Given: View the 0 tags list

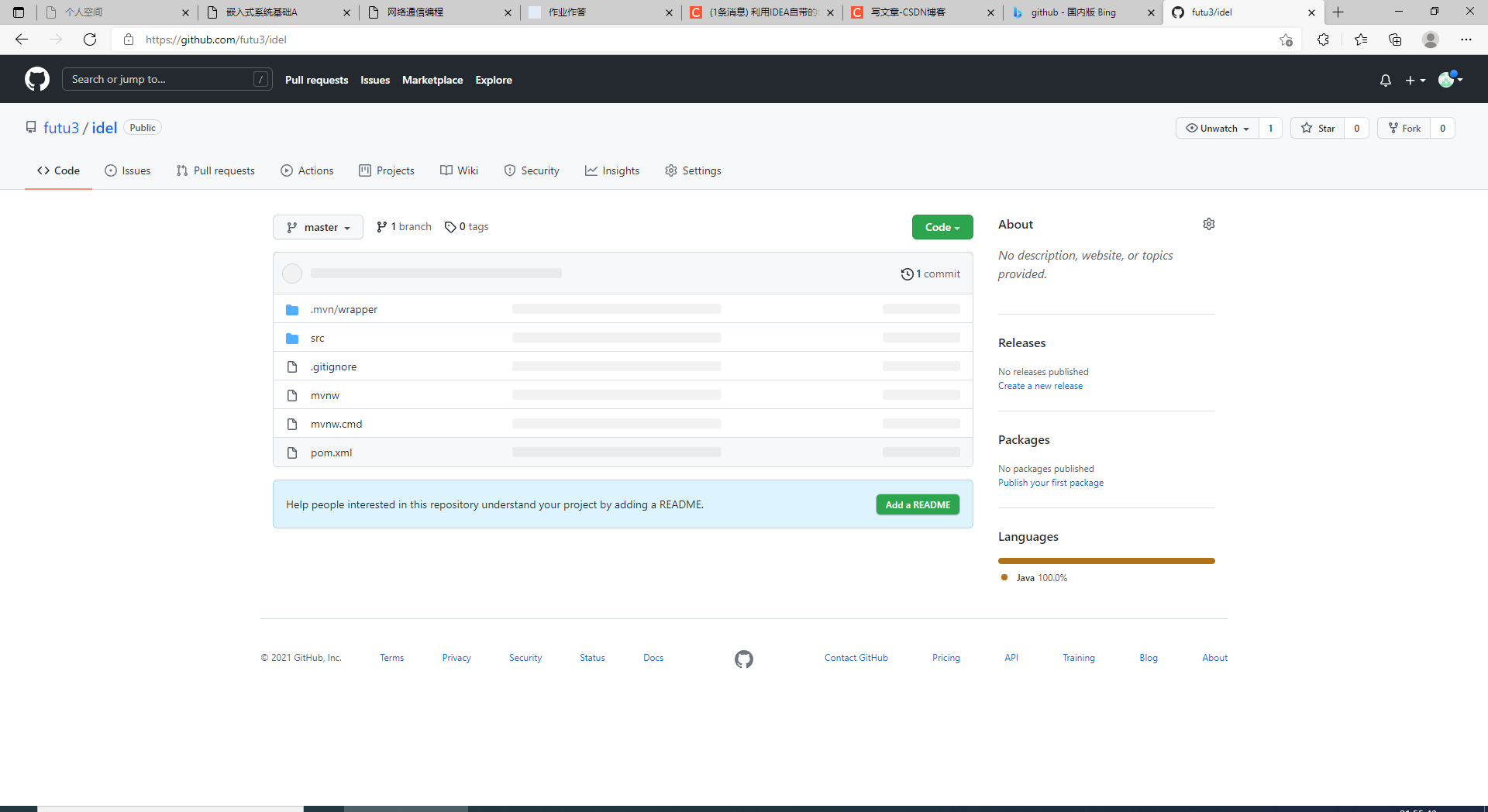Looking at the screenshot, I should point(467,226).
